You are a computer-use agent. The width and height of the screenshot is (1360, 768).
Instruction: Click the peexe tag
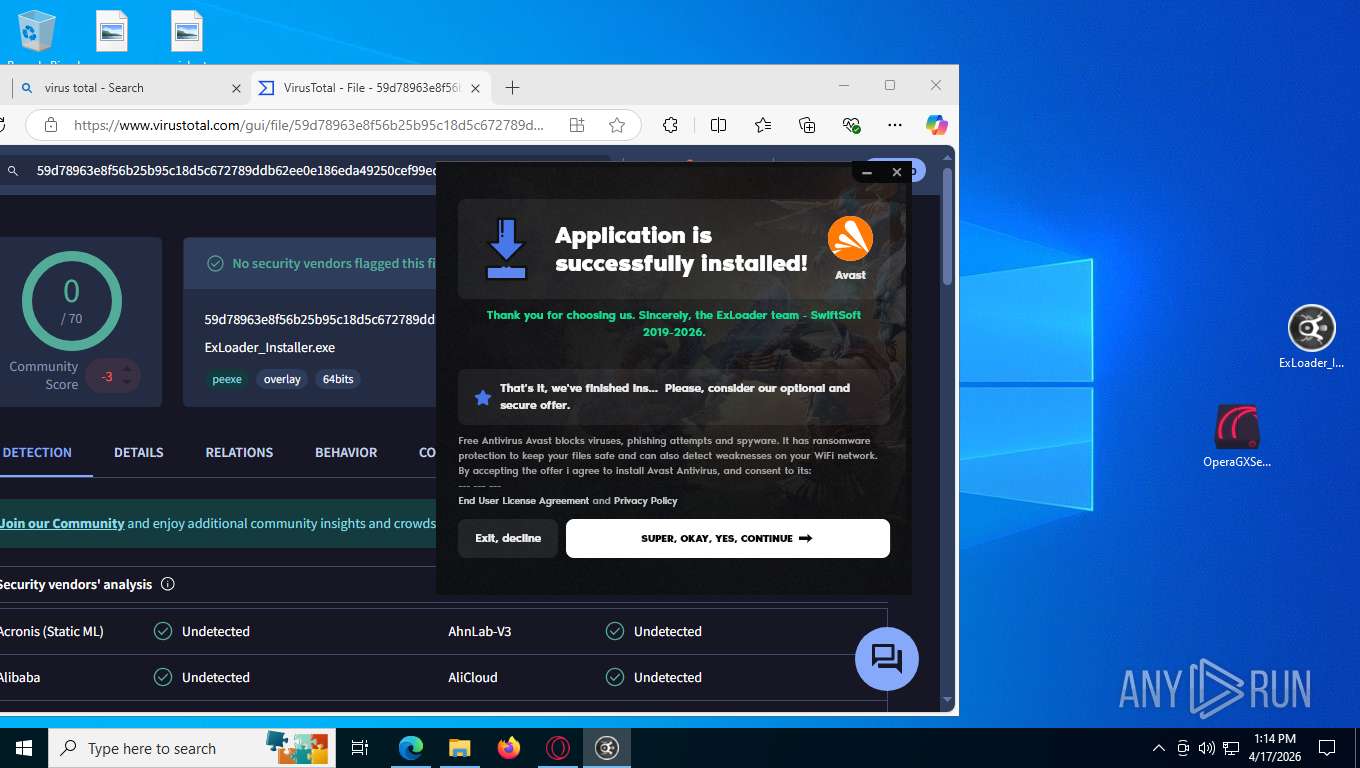click(x=227, y=379)
